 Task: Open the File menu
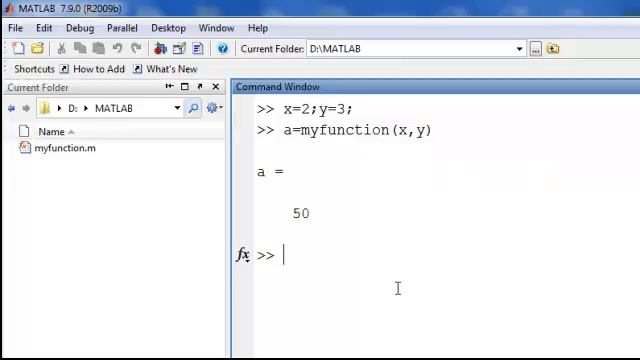(x=16, y=28)
